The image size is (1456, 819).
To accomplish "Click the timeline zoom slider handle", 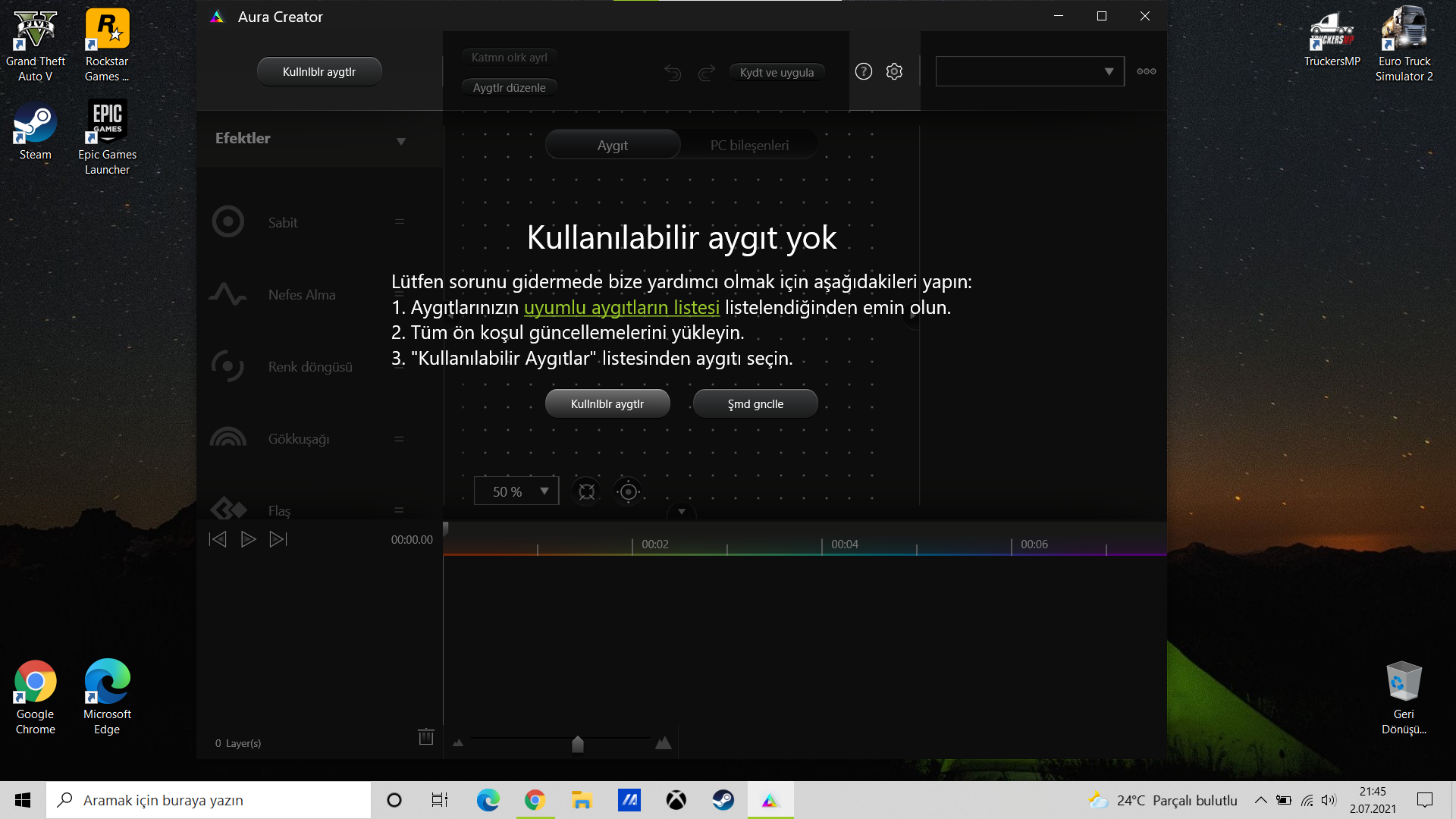I will [x=578, y=744].
